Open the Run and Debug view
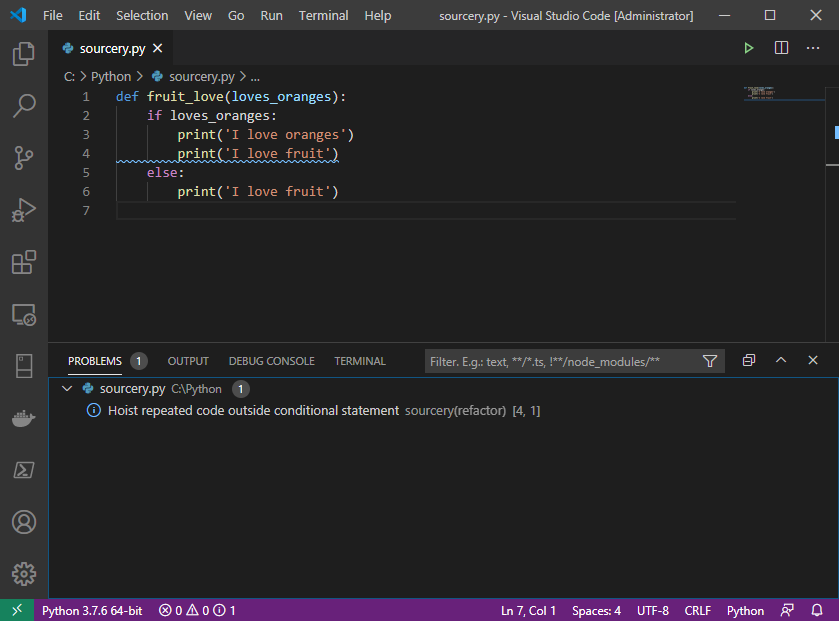Viewport: 839px width, 621px height. tap(24, 210)
